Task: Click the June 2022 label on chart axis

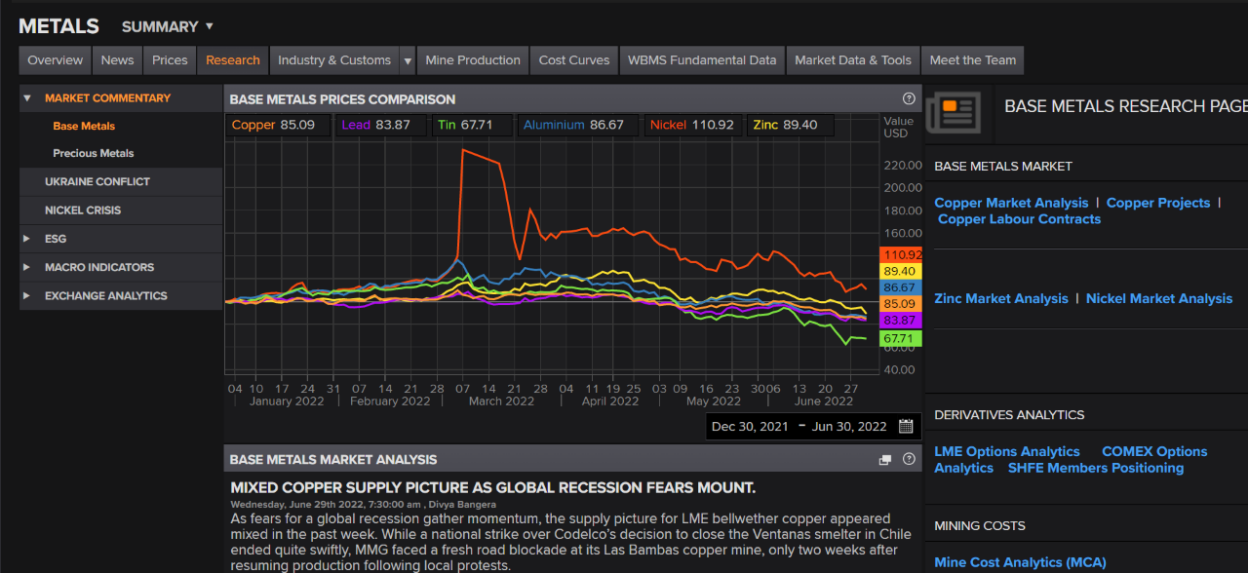Action: tap(823, 401)
